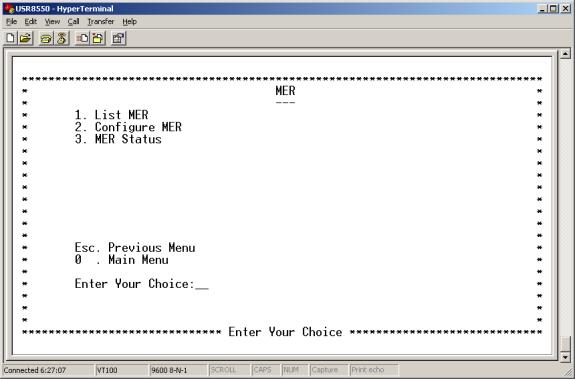Open the Help menu
575x379 pixels.
[129, 22]
